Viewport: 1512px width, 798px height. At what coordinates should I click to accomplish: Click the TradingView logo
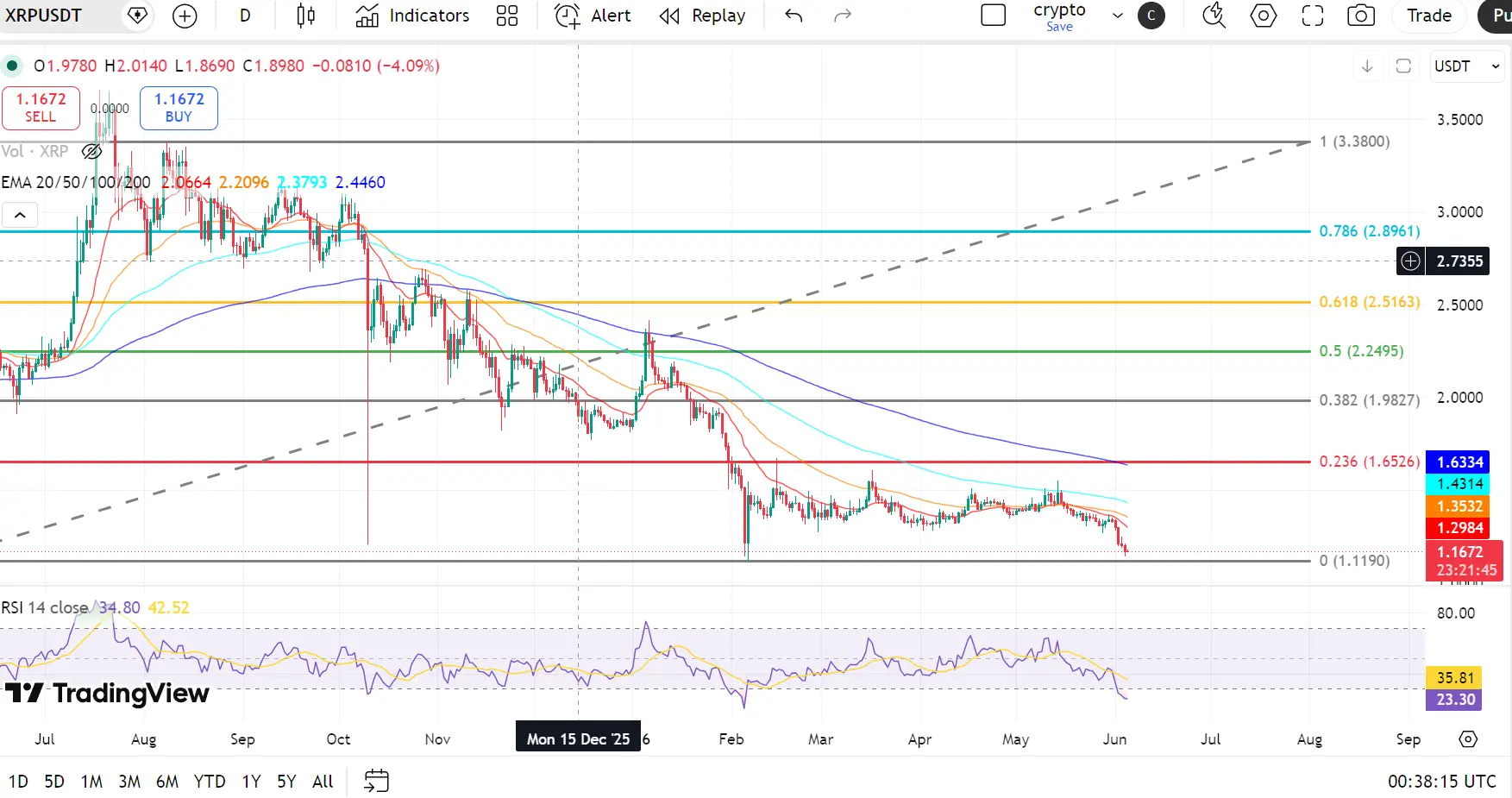coord(107,693)
